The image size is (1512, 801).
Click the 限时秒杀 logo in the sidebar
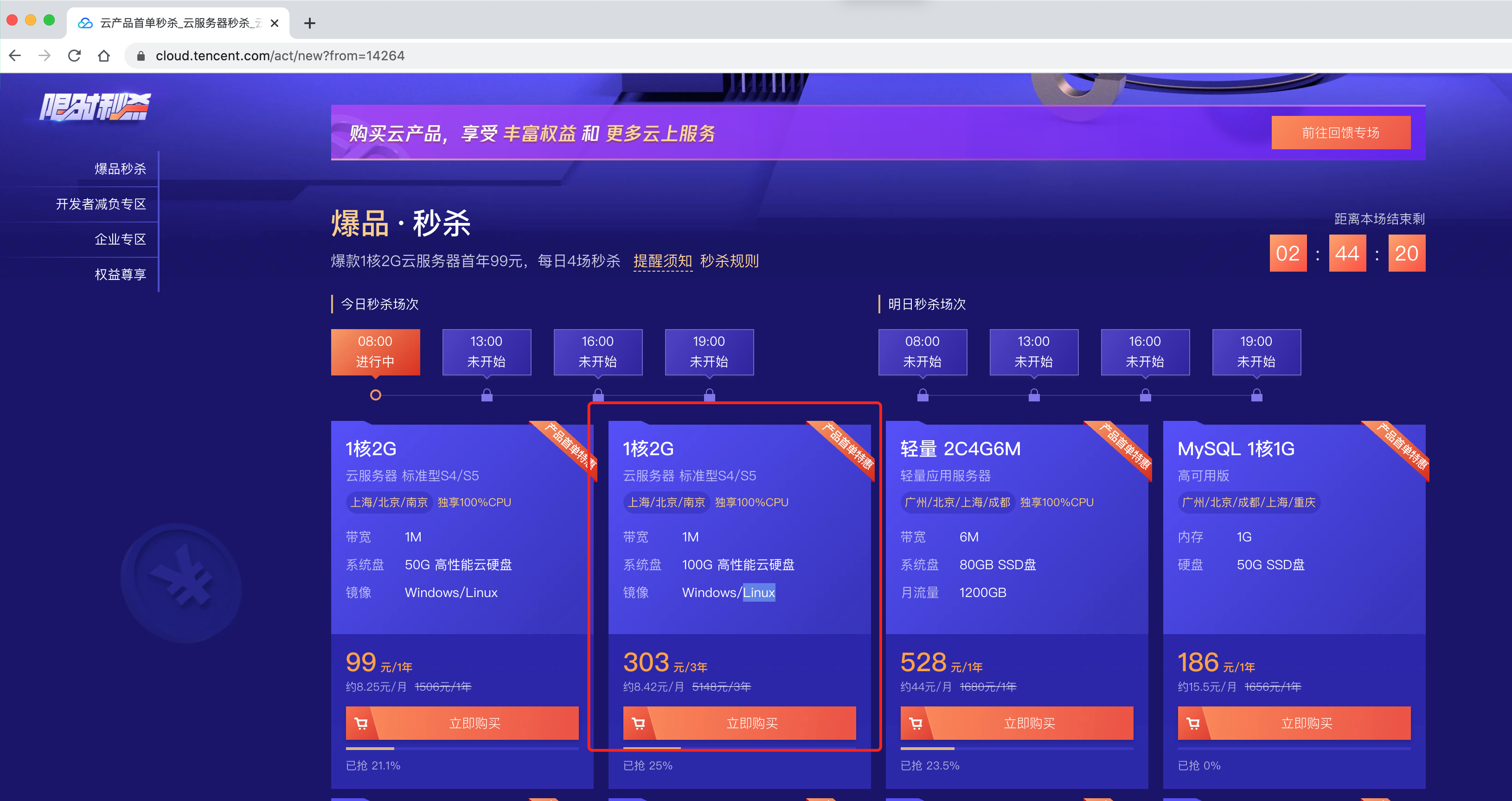tap(95, 108)
